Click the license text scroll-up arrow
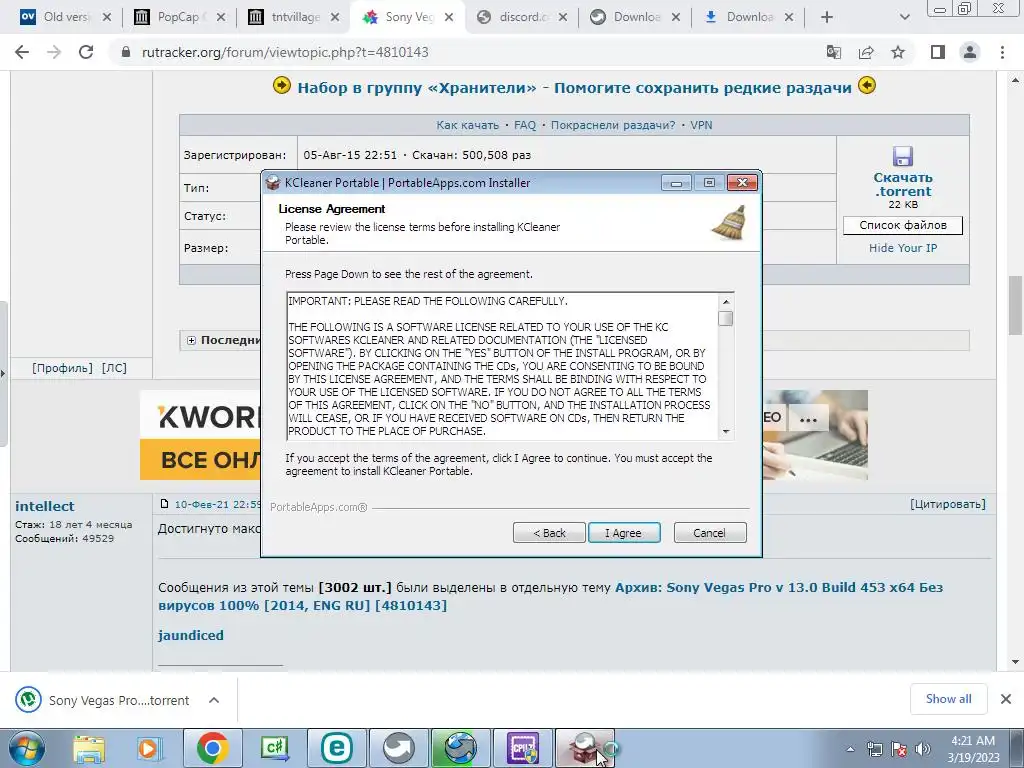Viewport: 1024px width, 768px height. coord(726,302)
